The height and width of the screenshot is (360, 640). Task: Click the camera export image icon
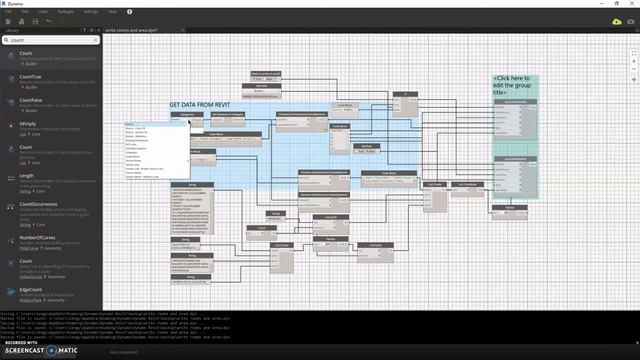coord(631,22)
